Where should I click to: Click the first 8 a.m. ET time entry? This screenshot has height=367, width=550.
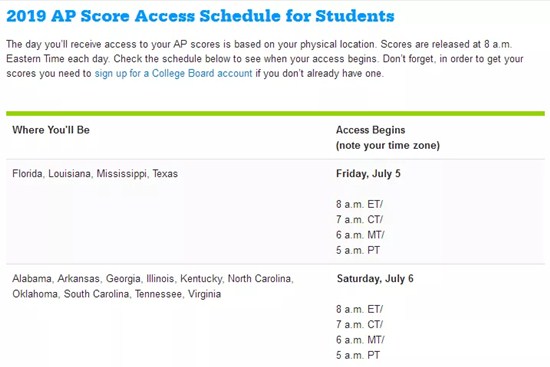[x=360, y=204]
